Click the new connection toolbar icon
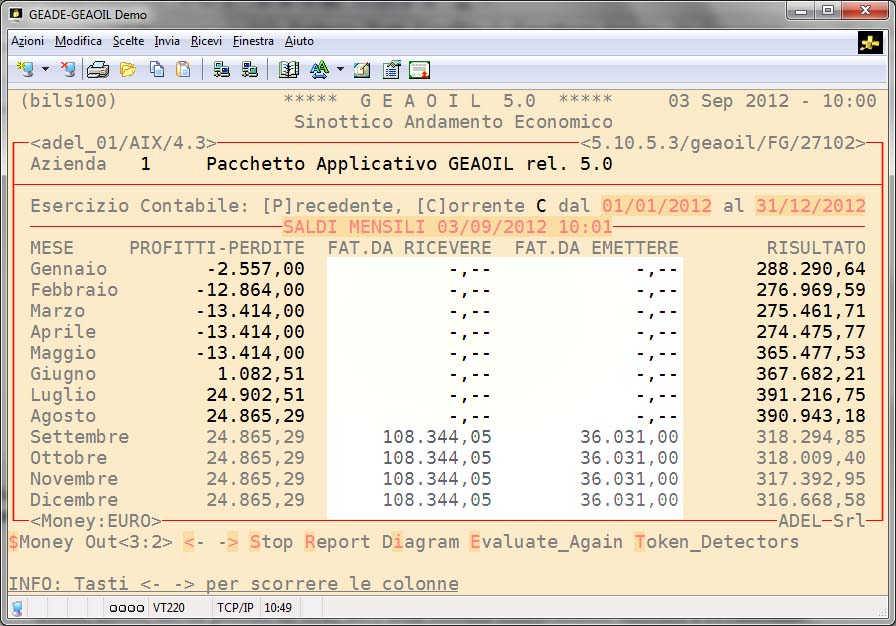896x626 pixels. (26, 70)
